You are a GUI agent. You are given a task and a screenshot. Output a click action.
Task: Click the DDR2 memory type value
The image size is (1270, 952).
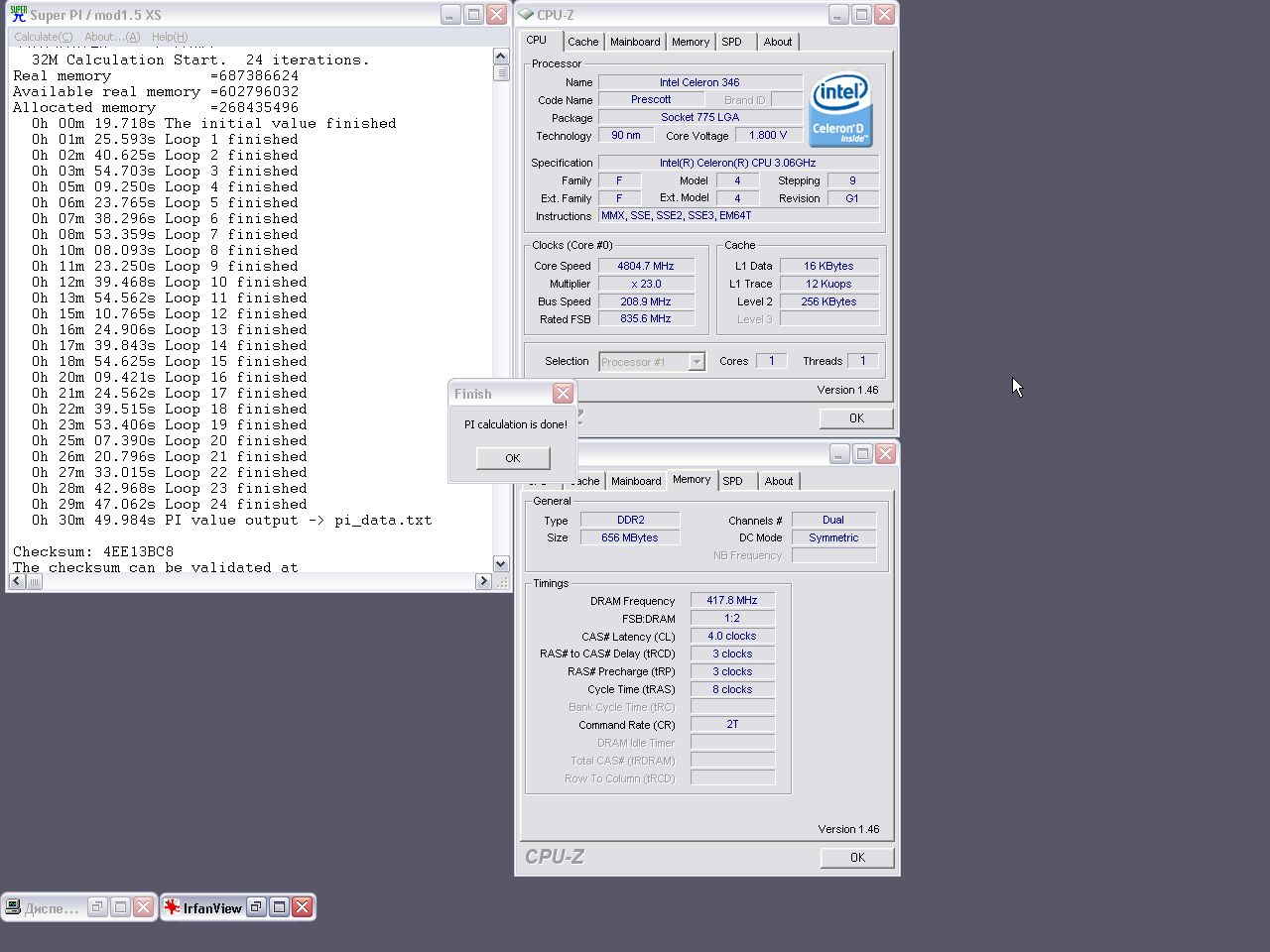pos(630,520)
